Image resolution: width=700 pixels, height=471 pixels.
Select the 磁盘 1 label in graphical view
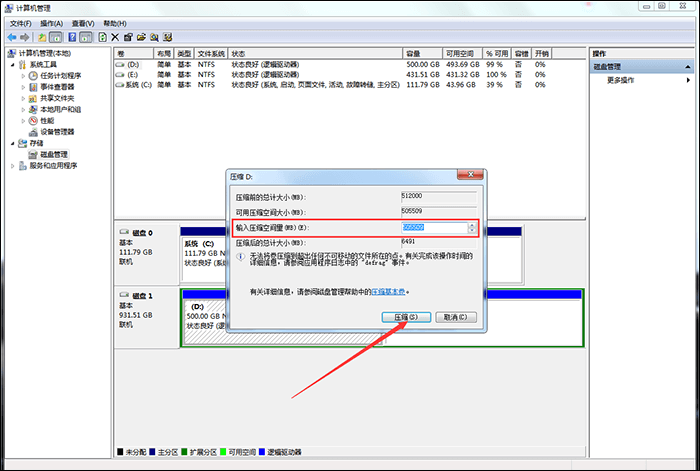click(x=142, y=296)
